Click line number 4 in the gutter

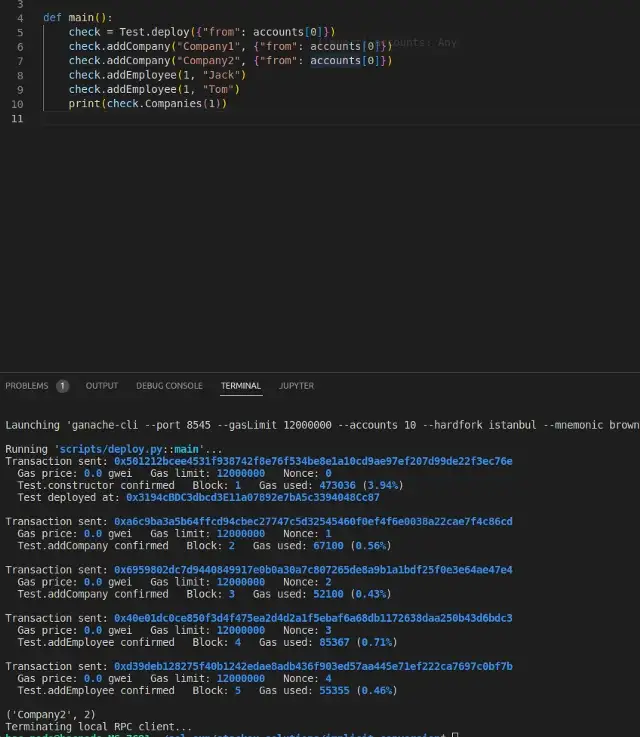20,18
